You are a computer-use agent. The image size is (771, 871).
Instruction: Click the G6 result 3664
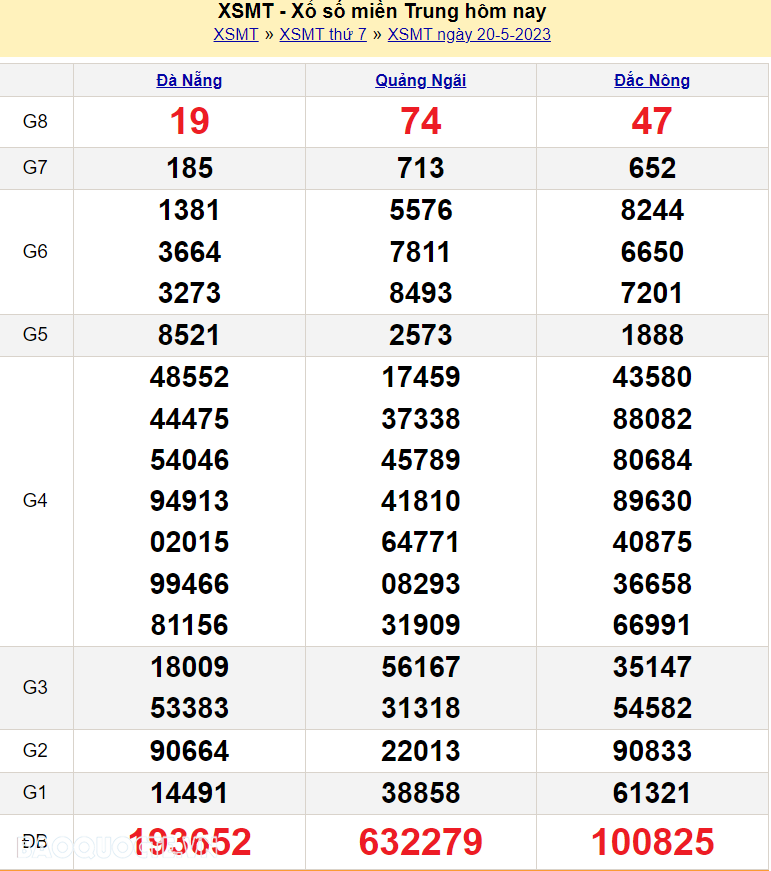click(x=189, y=252)
